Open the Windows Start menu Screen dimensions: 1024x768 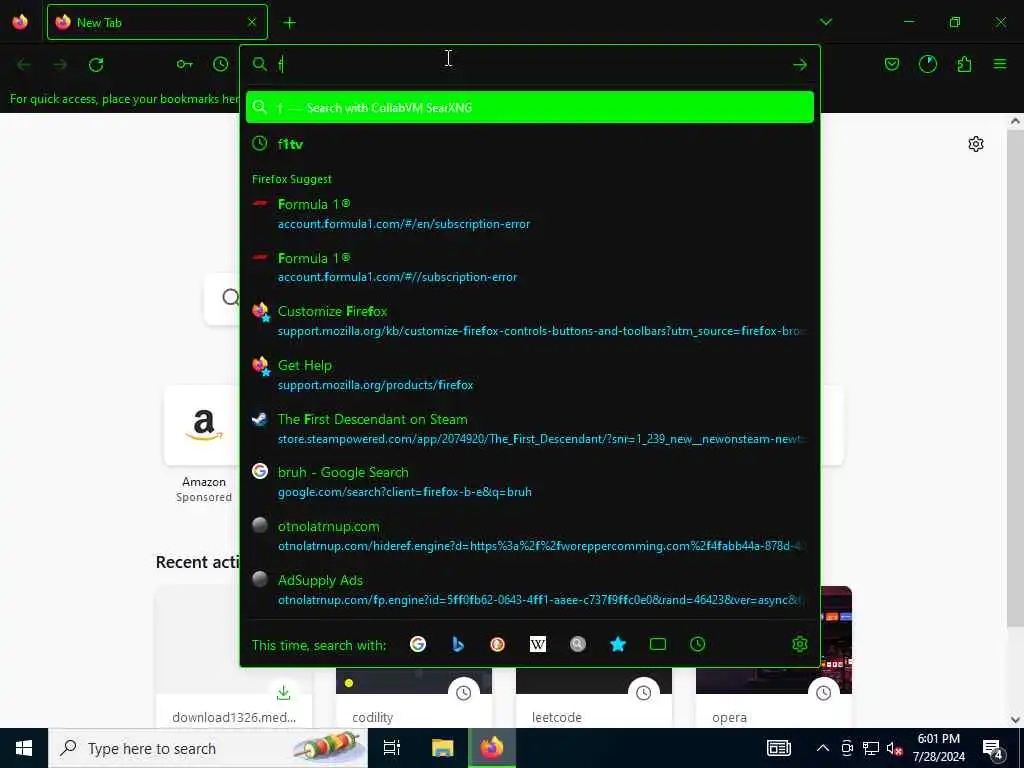click(24, 748)
